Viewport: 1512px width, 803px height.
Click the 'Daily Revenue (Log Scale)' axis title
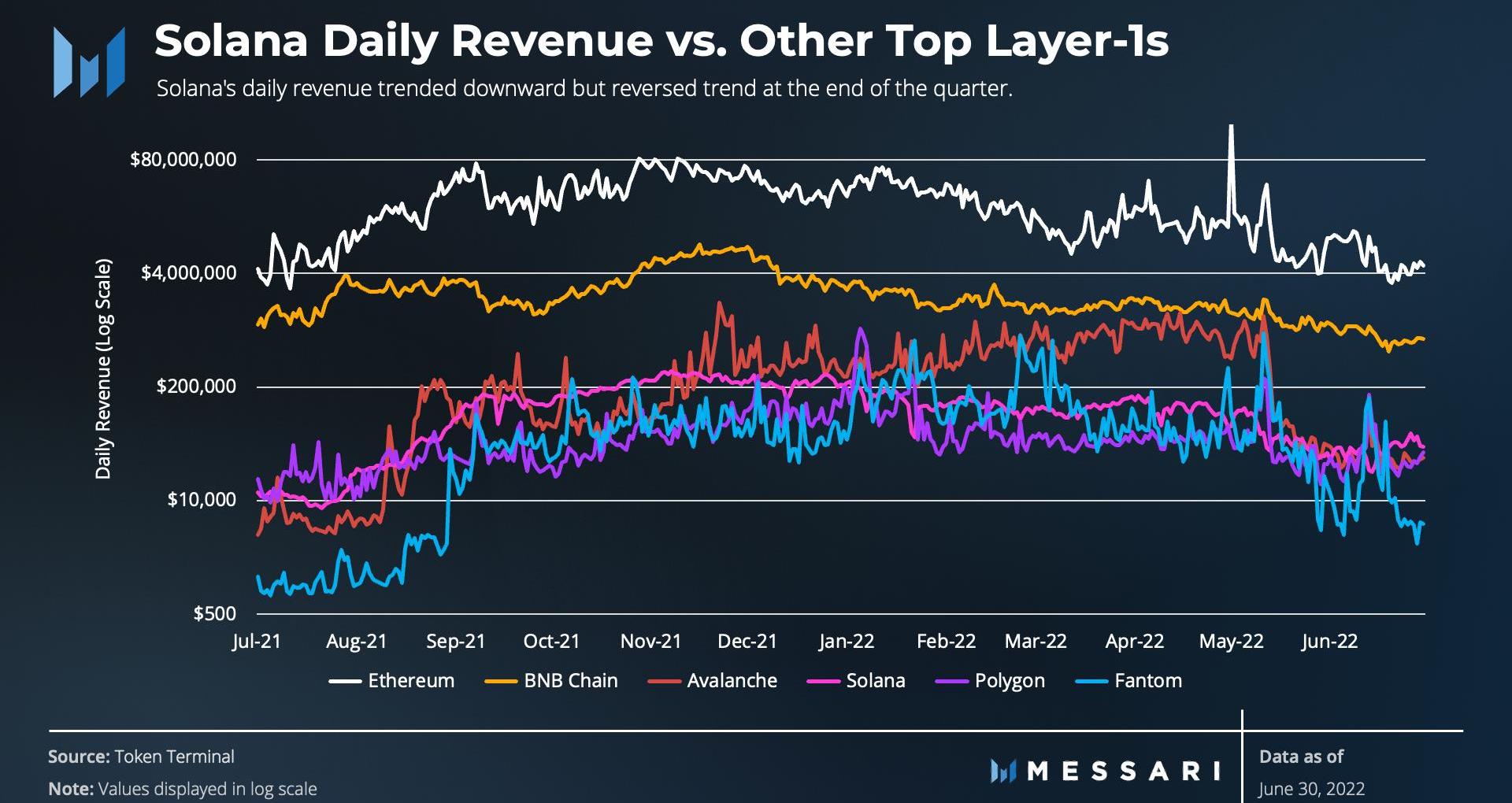pos(103,368)
